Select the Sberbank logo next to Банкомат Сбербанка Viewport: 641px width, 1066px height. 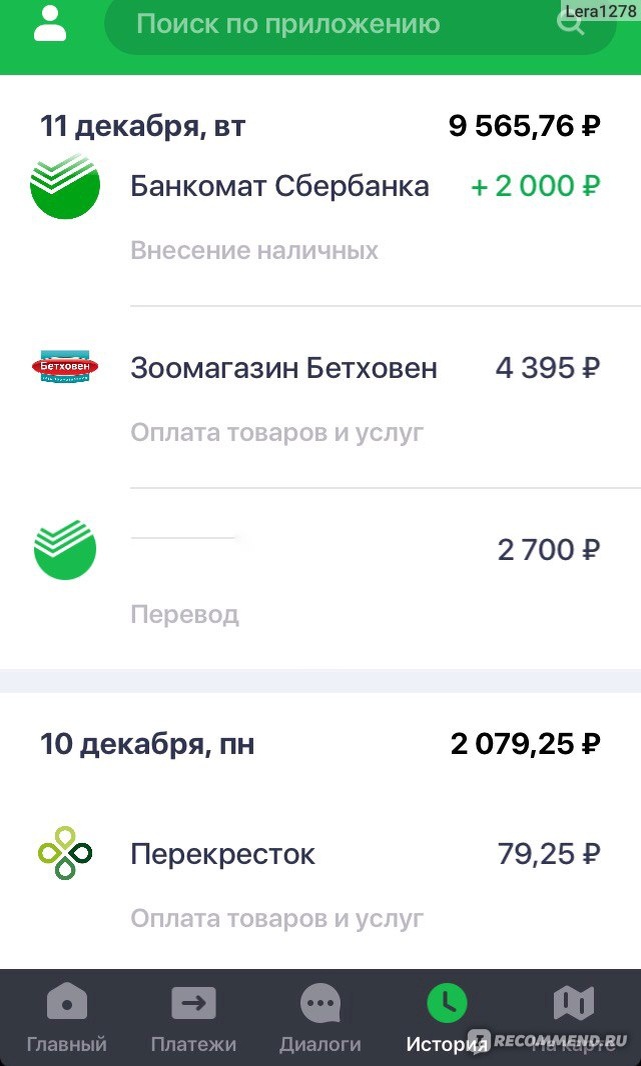tap(64, 185)
